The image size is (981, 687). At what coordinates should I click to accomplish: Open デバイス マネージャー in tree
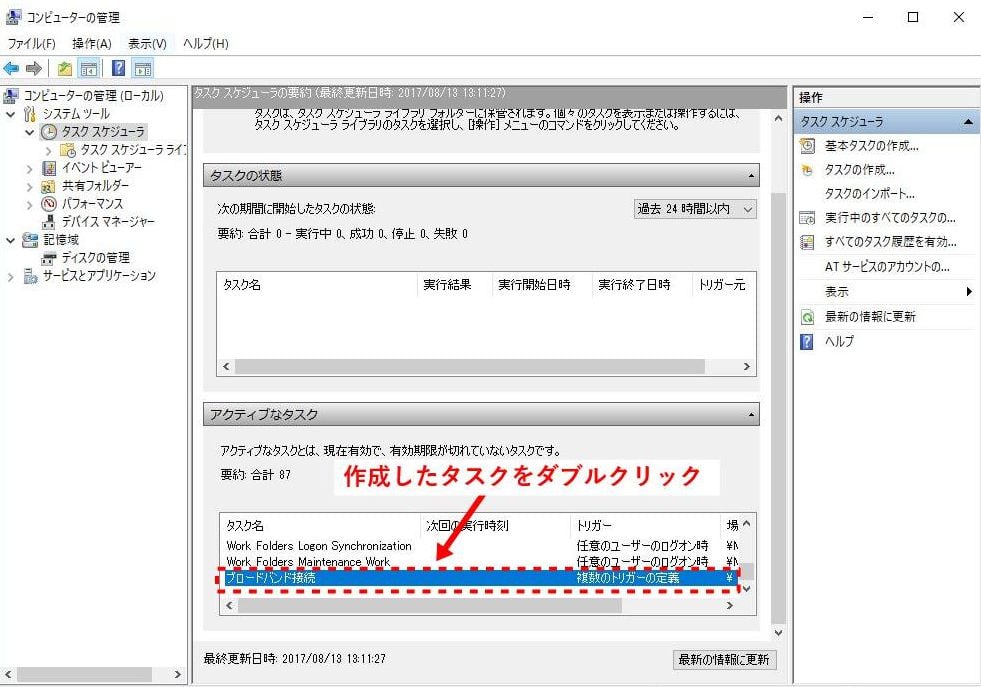pyautogui.click(x=108, y=222)
